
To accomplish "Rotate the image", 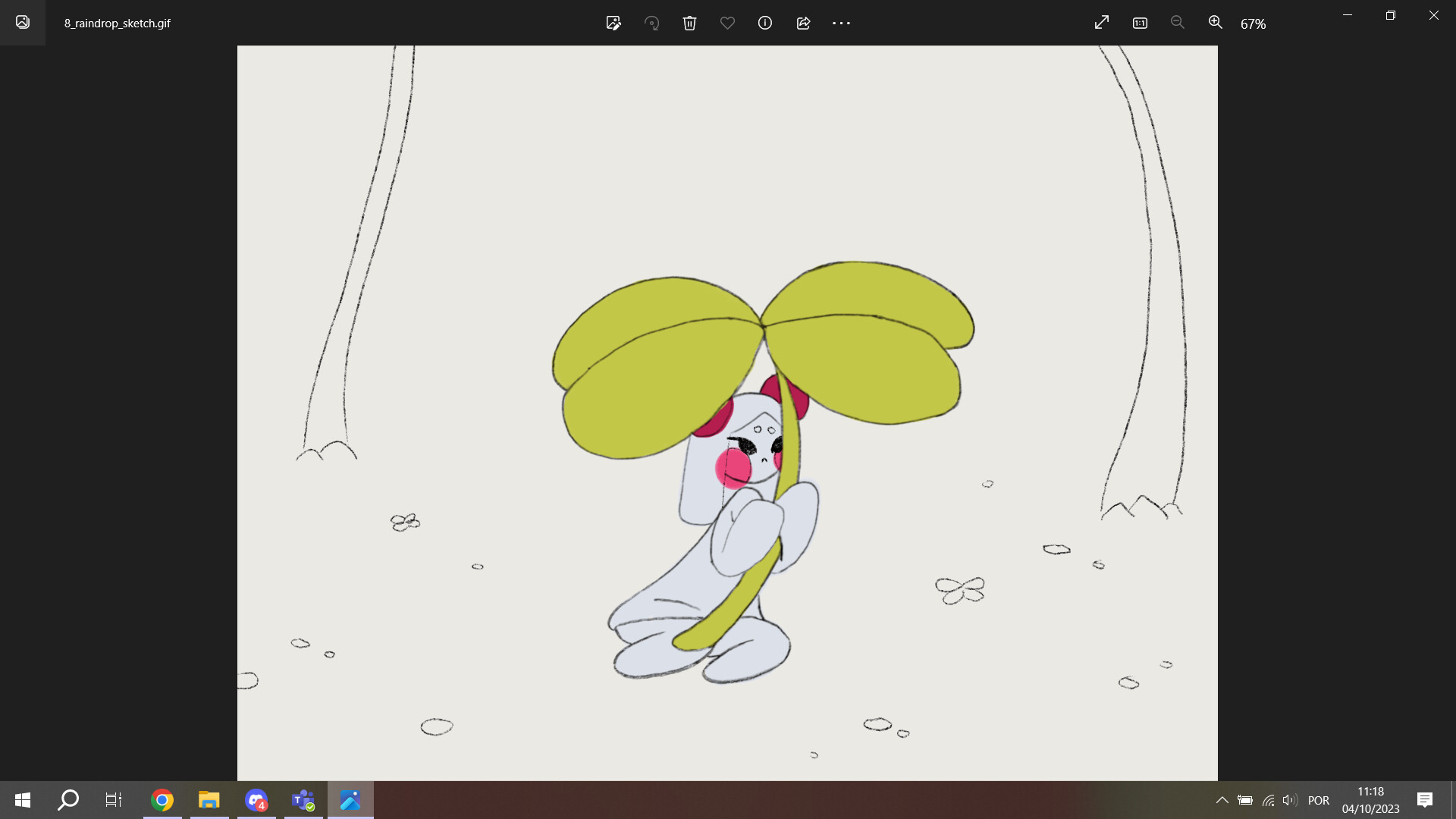I will [651, 23].
